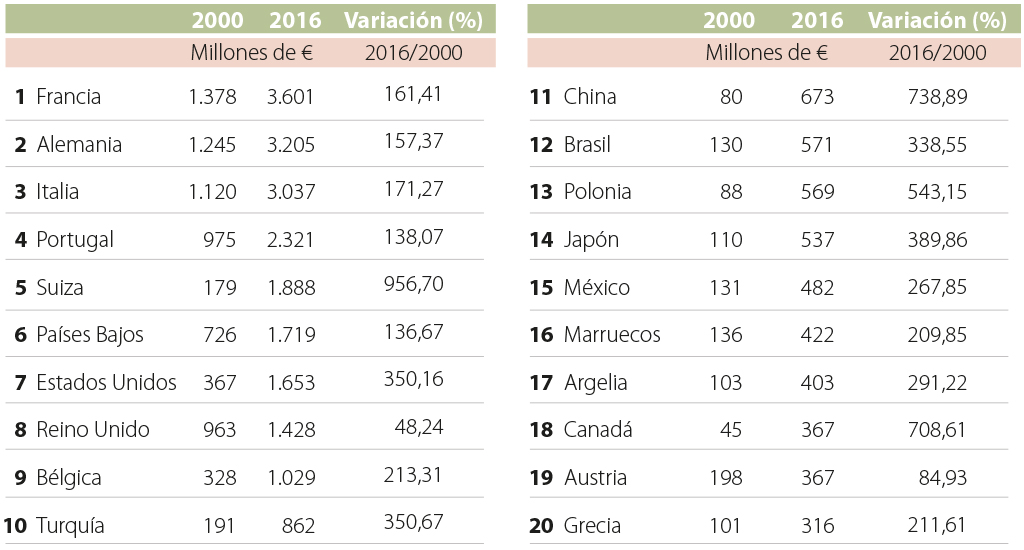
Task: Select Polonia's 2016 value 569
Action: 817,192
